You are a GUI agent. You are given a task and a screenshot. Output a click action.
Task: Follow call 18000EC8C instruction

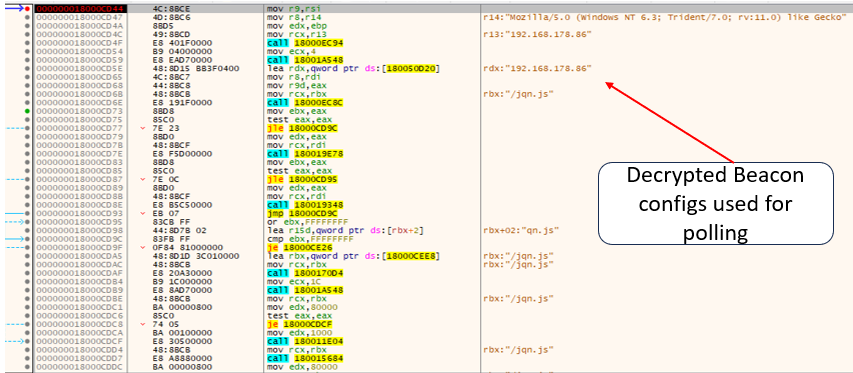coord(305,102)
